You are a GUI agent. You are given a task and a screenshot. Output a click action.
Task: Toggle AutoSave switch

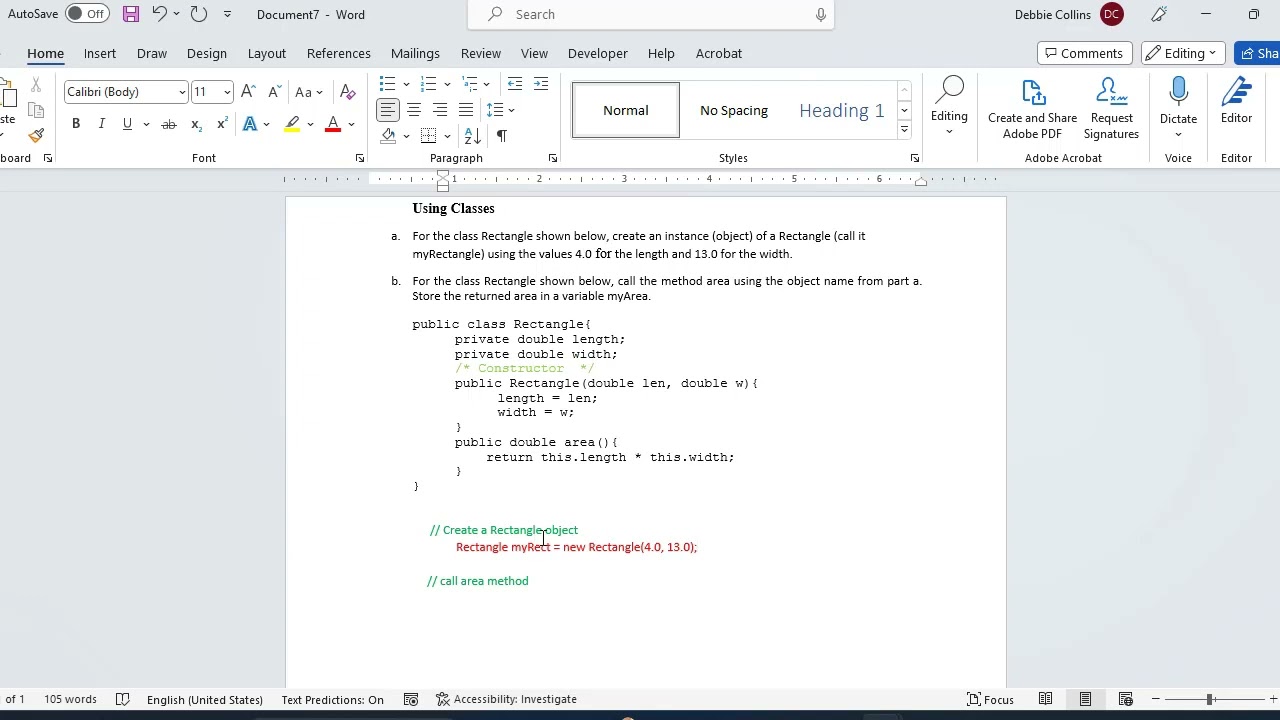(x=87, y=14)
